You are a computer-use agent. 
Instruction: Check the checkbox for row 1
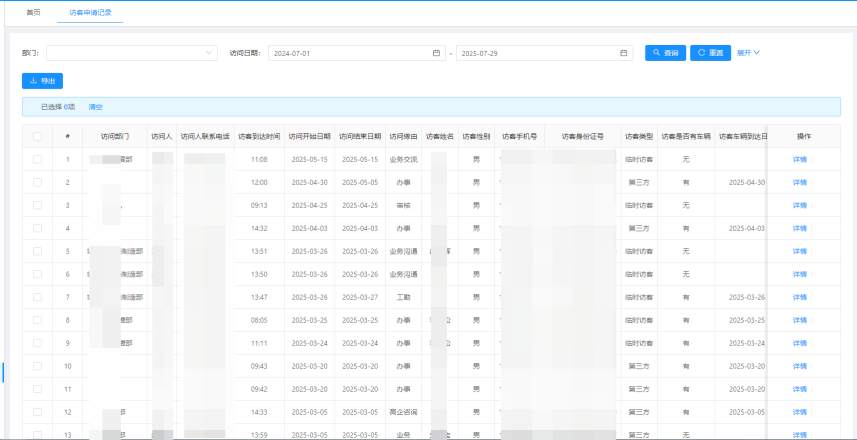click(37, 159)
